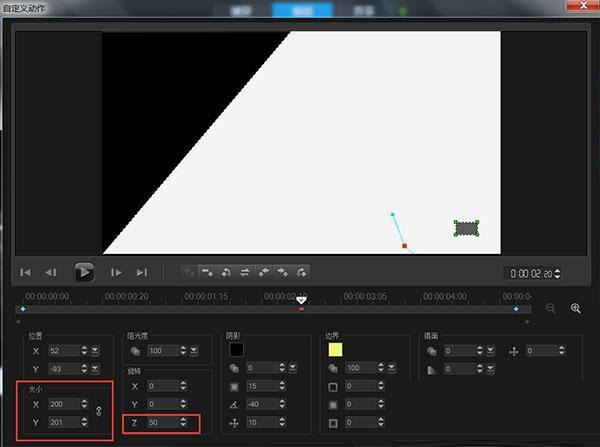Click the border blur value field
This screenshot has height=447, width=600.
pyautogui.click(x=361, y=404)
